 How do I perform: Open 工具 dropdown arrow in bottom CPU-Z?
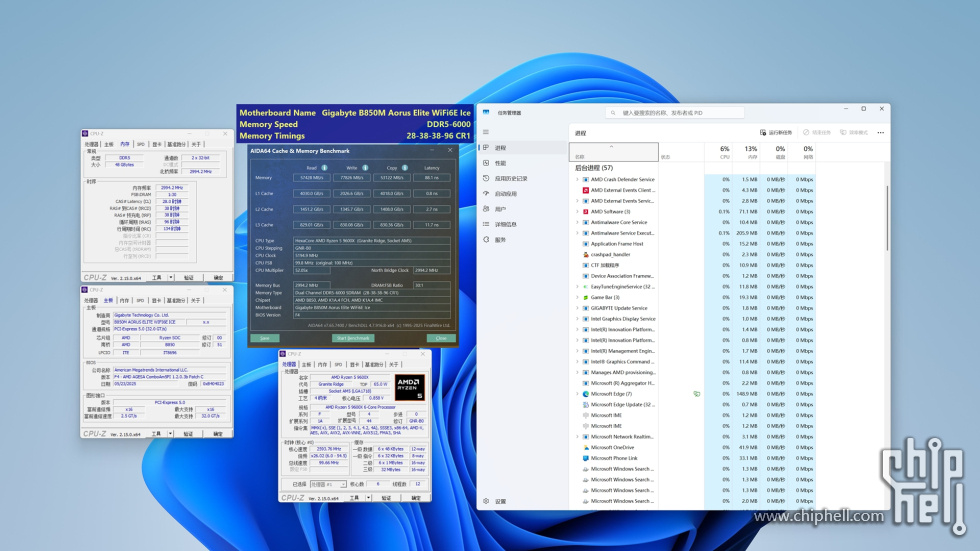(x=369, y=498)
